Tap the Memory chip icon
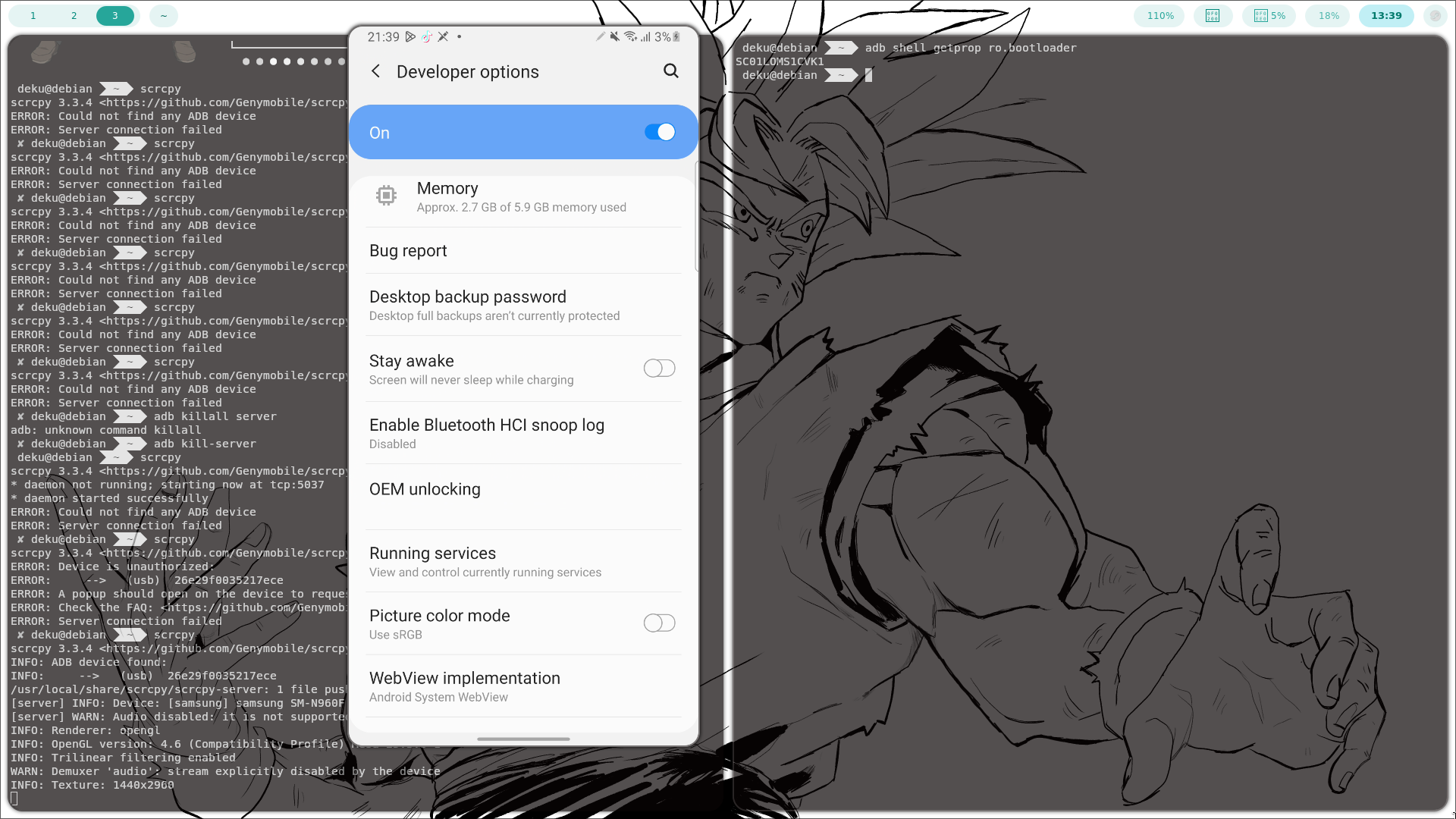This screenshot has height=819, width=1456. pyautogui.click(x=386, y=196)
